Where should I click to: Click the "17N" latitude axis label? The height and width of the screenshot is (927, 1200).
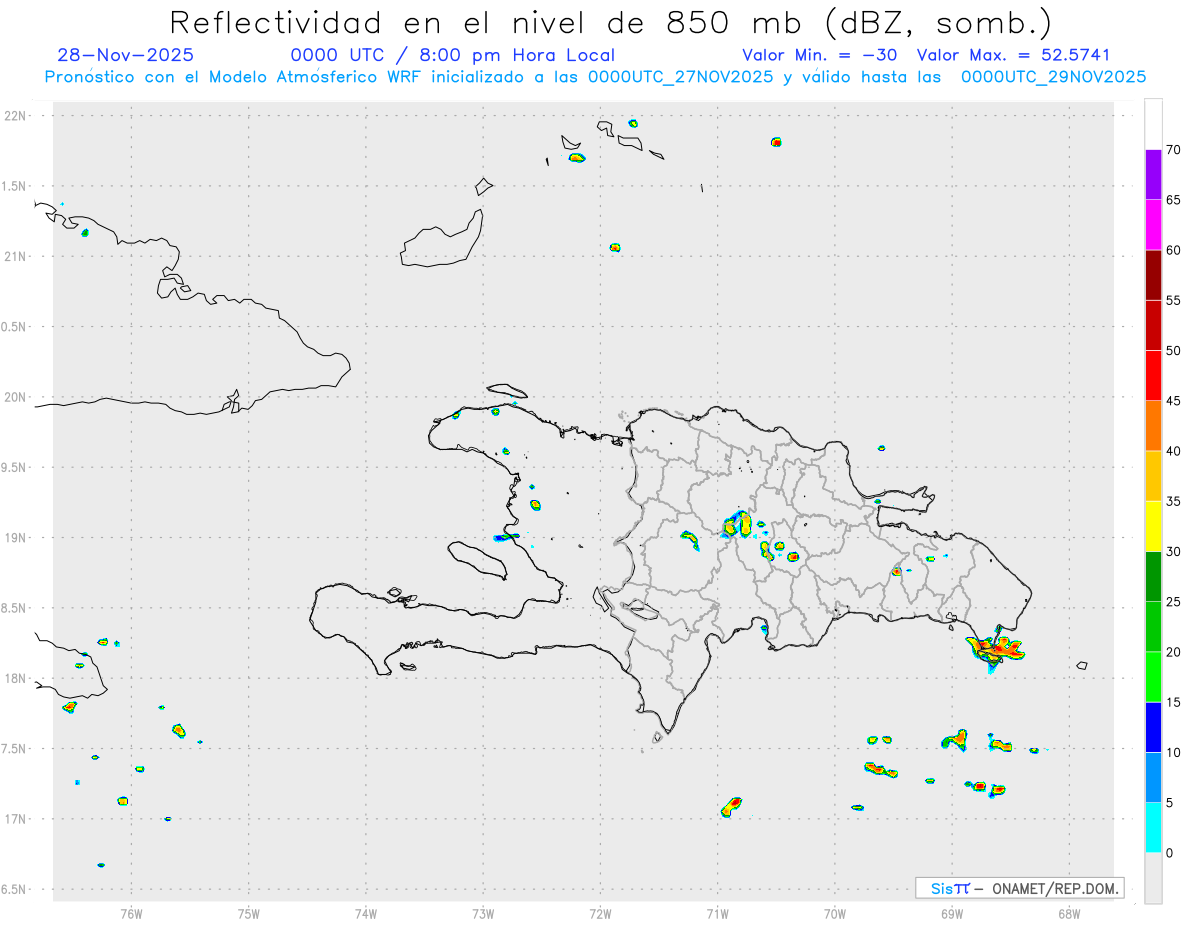click(x=17, y=819)
